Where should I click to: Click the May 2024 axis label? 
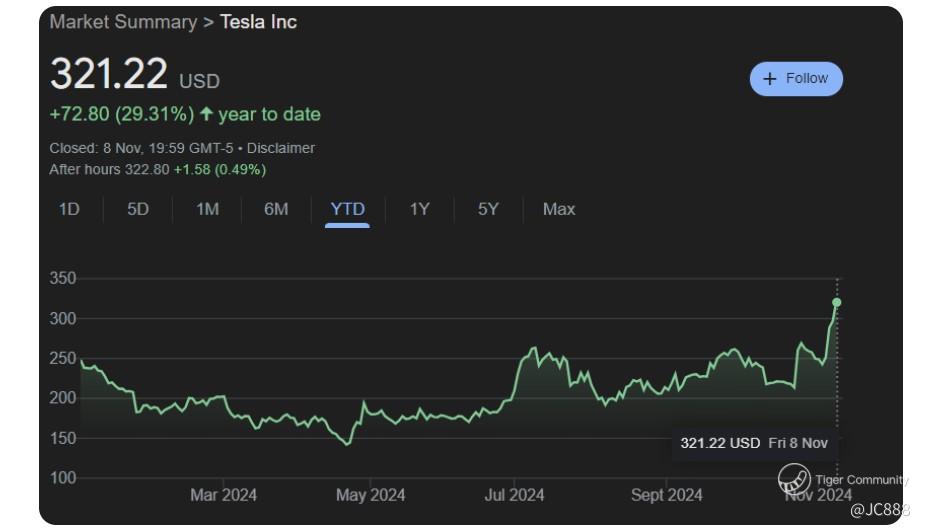click(x=370, y=495)
